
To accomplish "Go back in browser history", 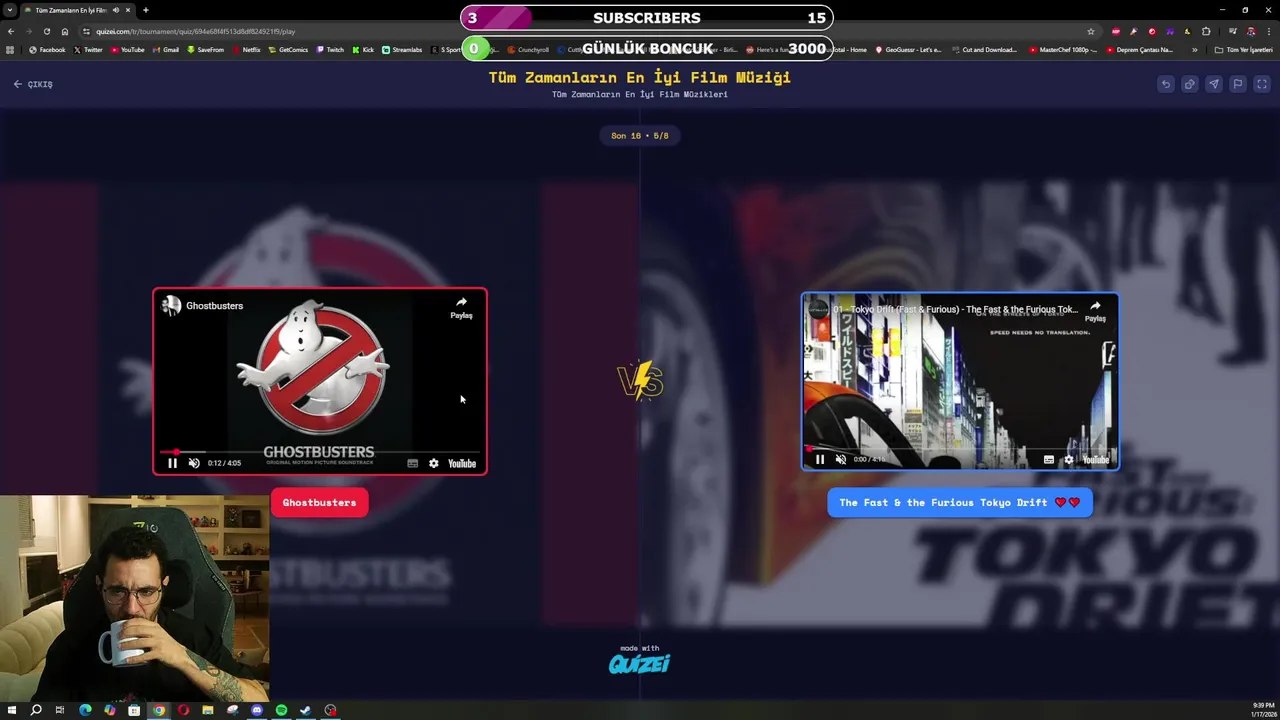I will 11,31.
